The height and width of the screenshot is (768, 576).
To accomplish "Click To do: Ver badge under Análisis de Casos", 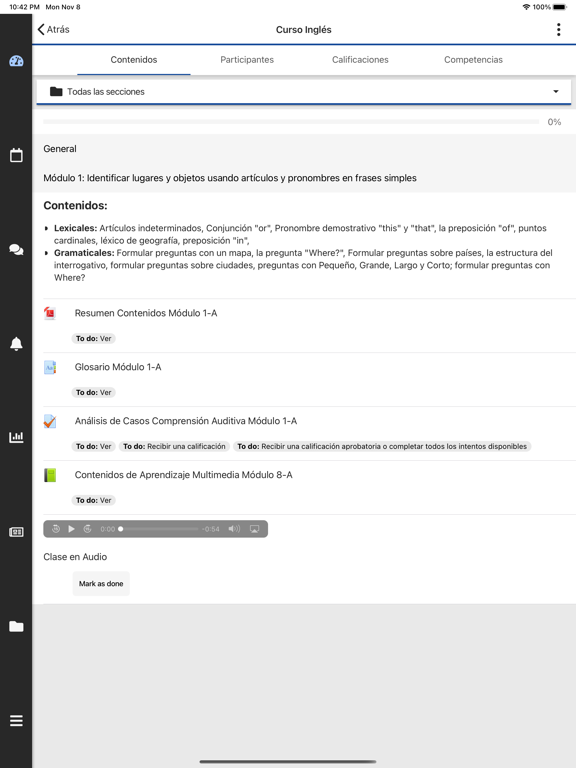I will coord(94,446).
